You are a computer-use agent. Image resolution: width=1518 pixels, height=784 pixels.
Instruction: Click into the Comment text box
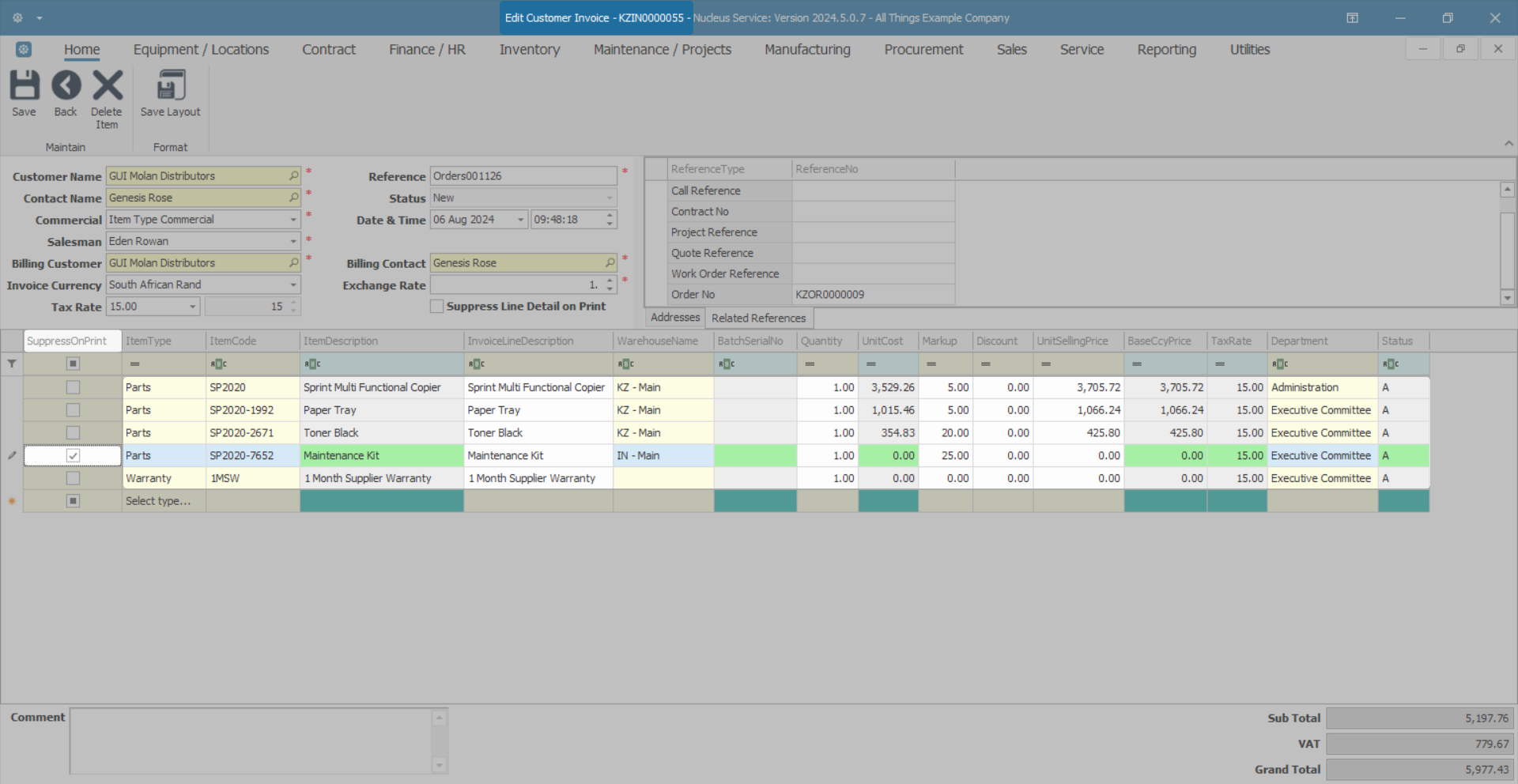251,741
